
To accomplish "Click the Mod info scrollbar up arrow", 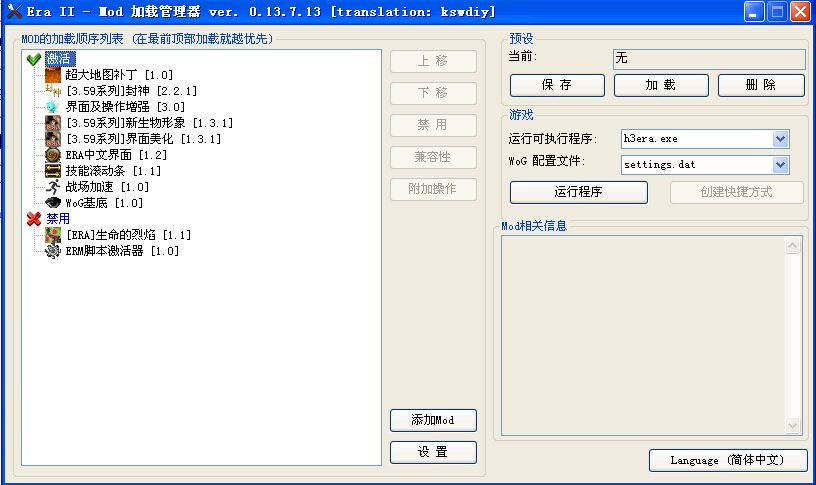I will pos(792,246).
